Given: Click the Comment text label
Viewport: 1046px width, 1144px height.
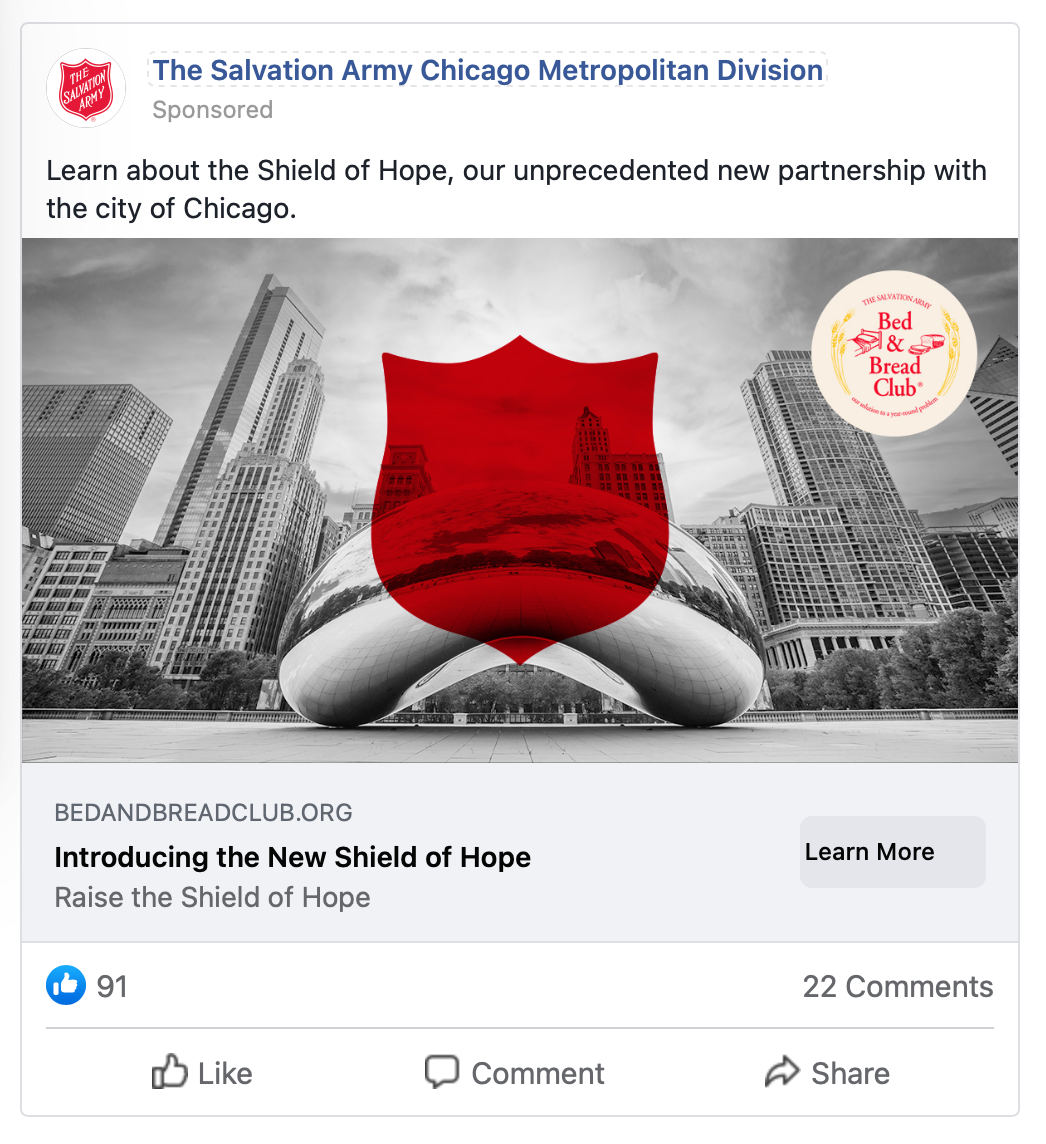Looking at the screenshot, I should [538, 1074].
